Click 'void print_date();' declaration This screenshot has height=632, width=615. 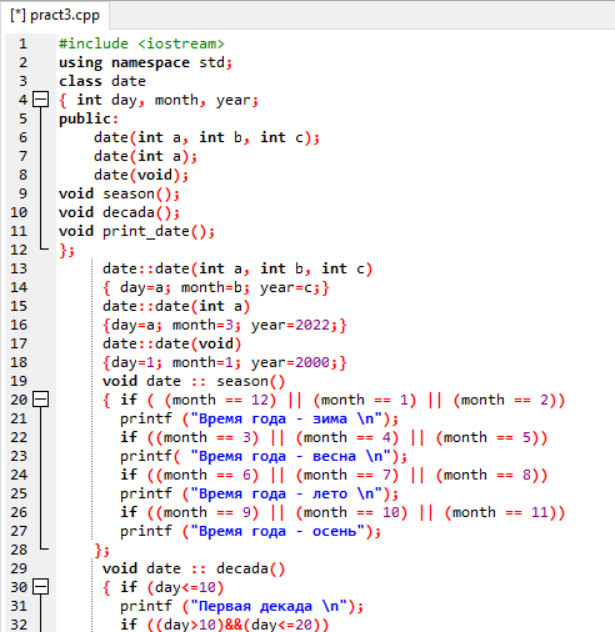[137, 231]
